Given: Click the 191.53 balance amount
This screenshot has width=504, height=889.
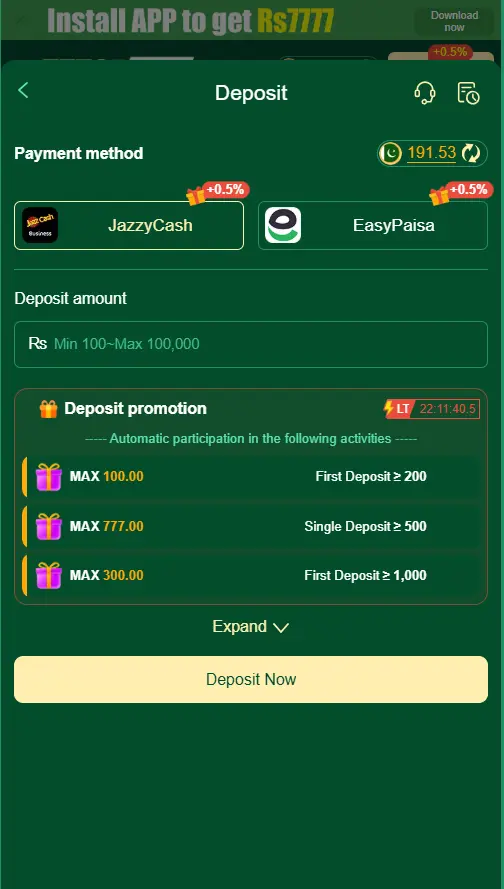Looking at the screenshot, I should click(x=431, y=153).
